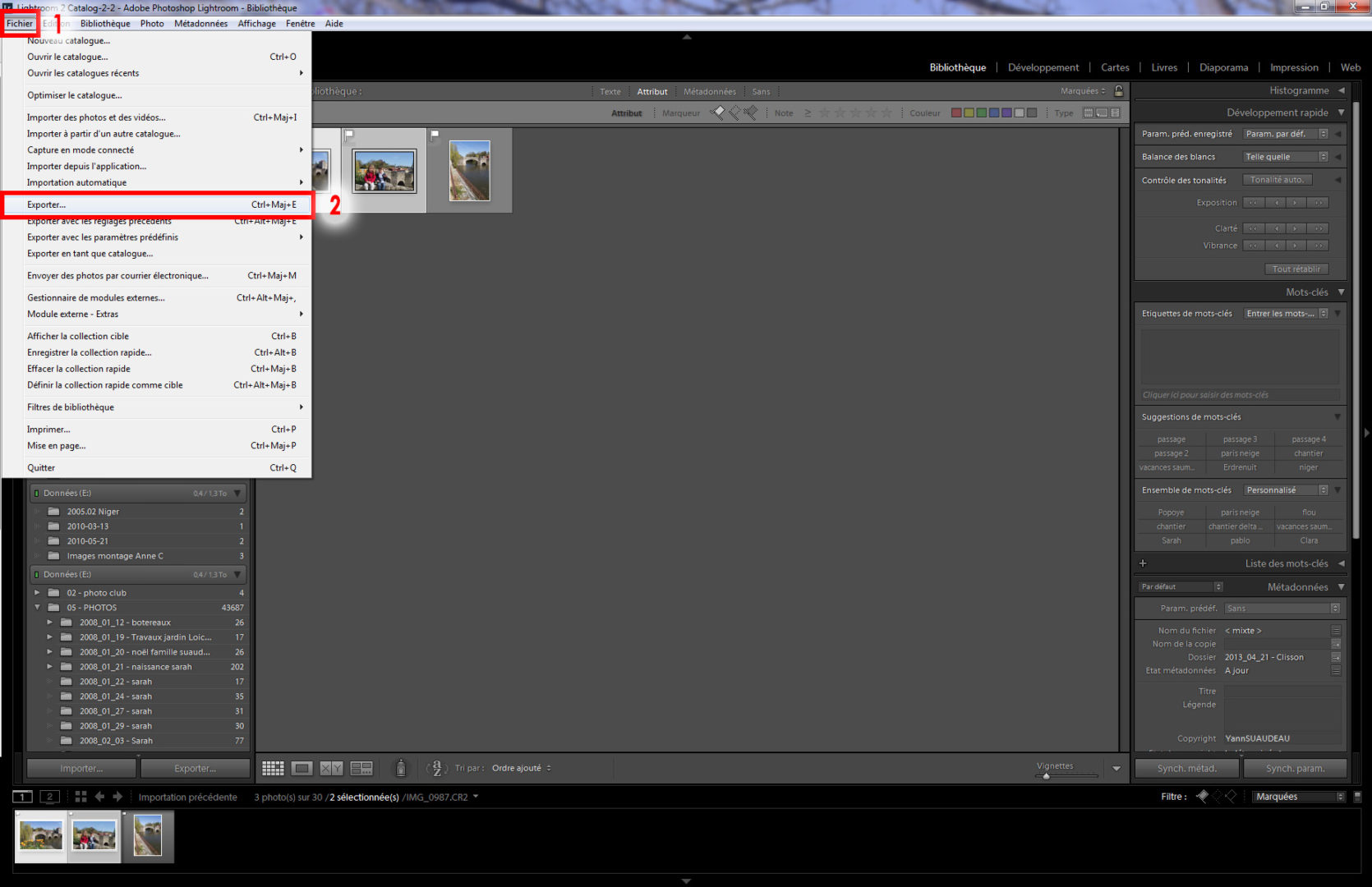Viewport: 1372px width, 887px height.
Task: Open the Ensemble de mots-clés Personnalisé dropdown
Action: [1286, 490]
